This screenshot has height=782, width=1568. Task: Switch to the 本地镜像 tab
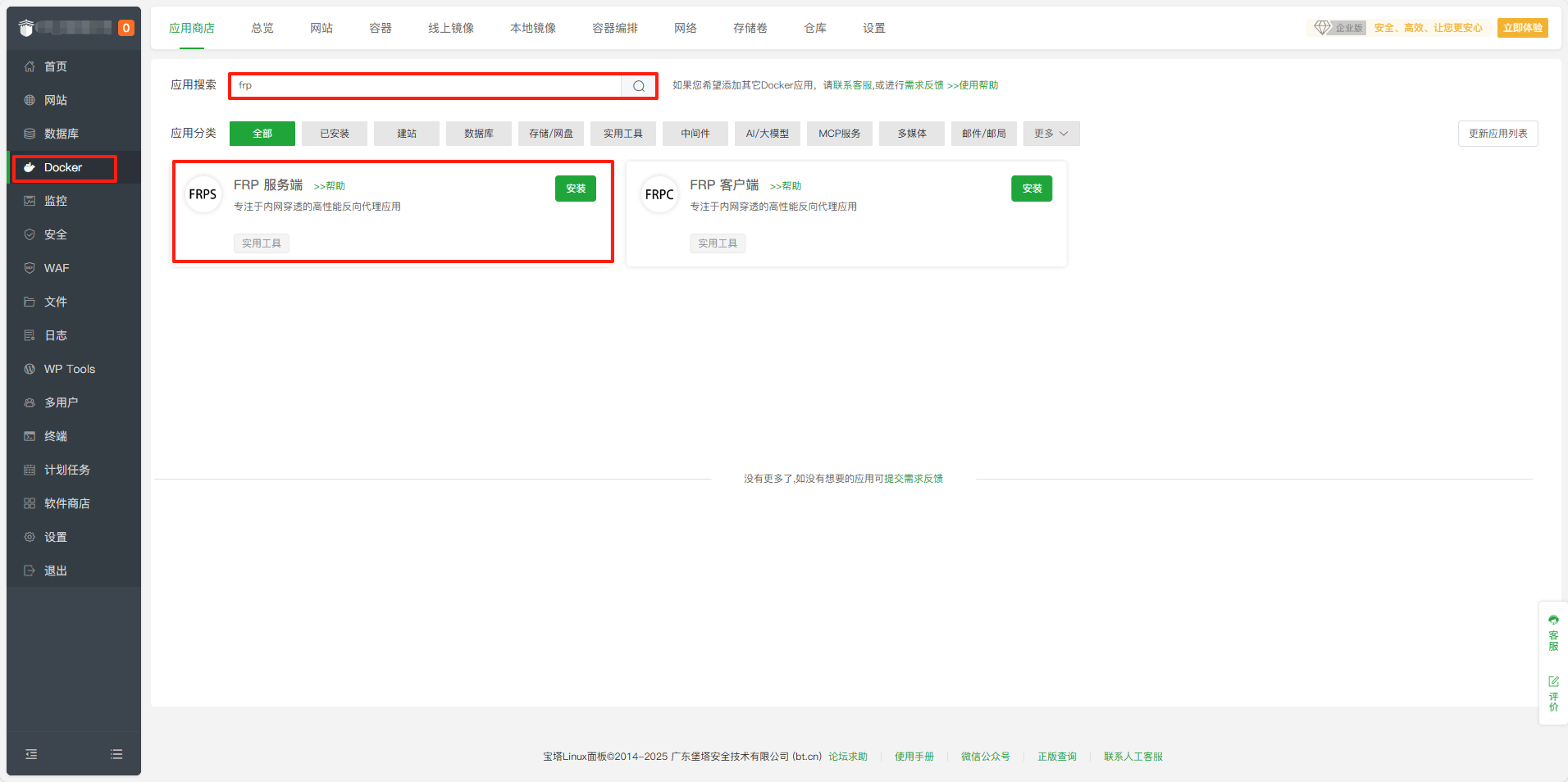(x=533, y=28)
